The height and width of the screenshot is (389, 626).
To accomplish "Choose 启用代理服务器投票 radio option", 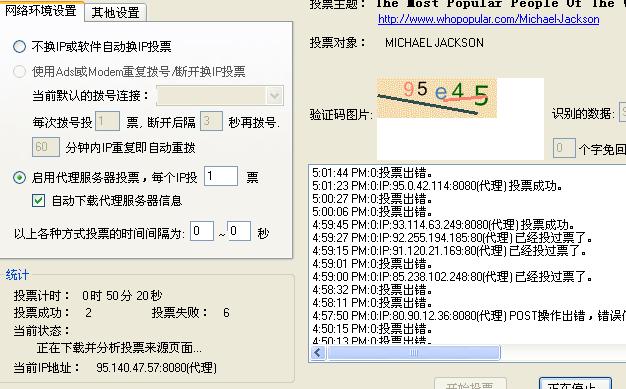I will [x=20, y=177].
